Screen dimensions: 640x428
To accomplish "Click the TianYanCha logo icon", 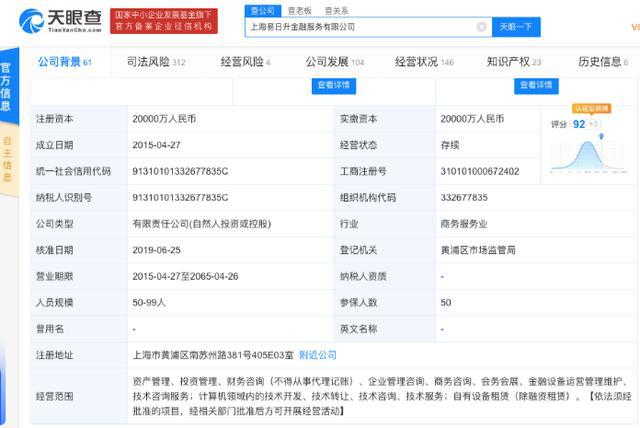I will (x=31, y=21).
